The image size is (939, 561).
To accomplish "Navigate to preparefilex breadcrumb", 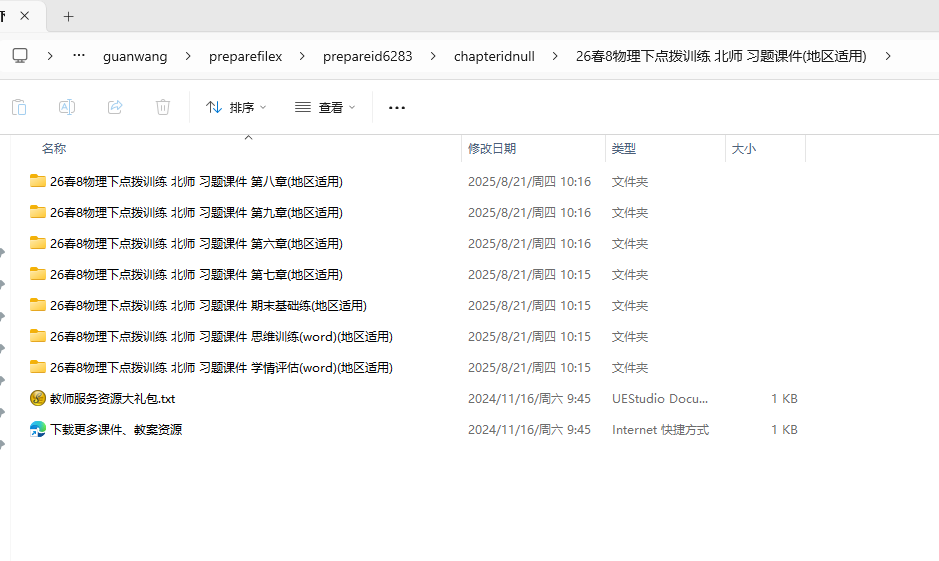I will click(246, 56).
